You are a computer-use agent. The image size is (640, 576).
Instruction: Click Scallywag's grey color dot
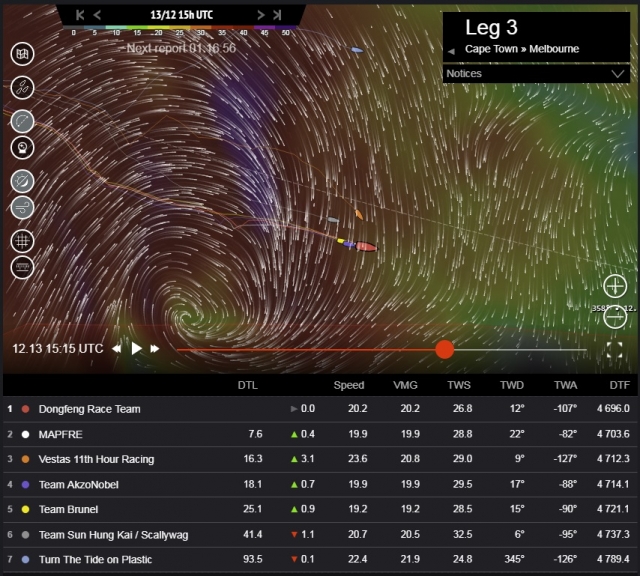25,535
